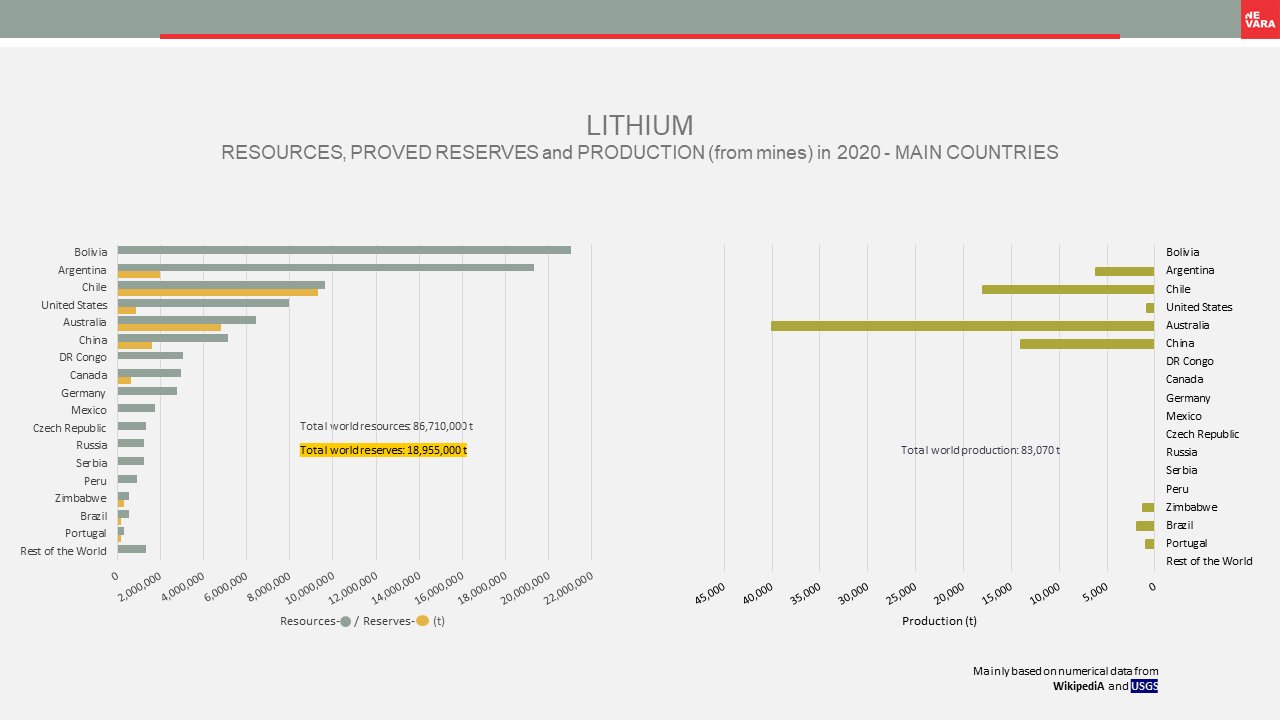Viewport: 1280px width, 720px height.
Task: Select China's production bar
Action: (1086, 344)
